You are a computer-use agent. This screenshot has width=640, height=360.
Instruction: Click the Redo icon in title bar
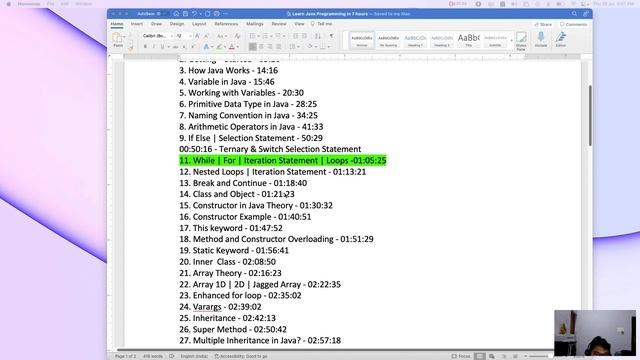[x=207, y=14]
